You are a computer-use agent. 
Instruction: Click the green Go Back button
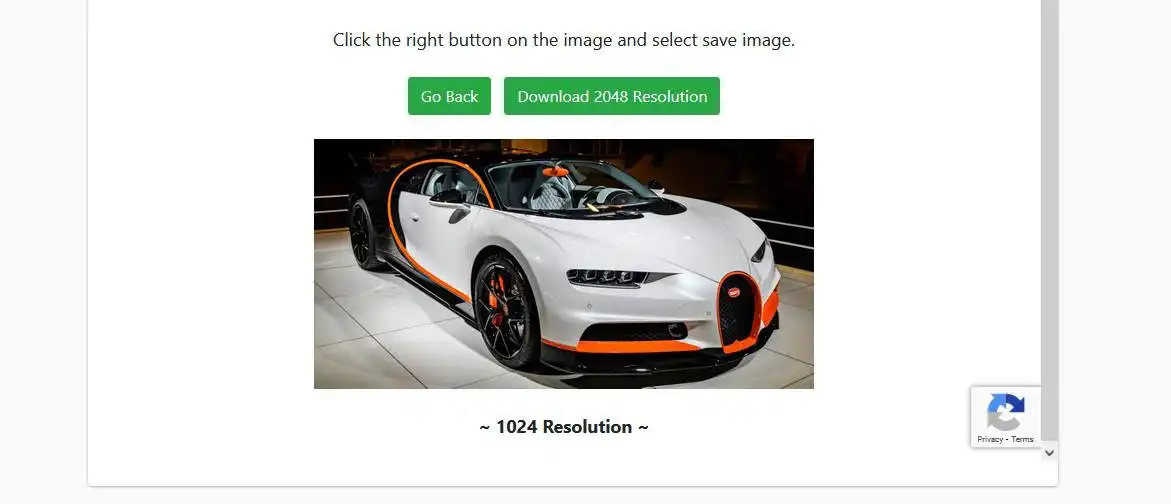pos(449,96)
